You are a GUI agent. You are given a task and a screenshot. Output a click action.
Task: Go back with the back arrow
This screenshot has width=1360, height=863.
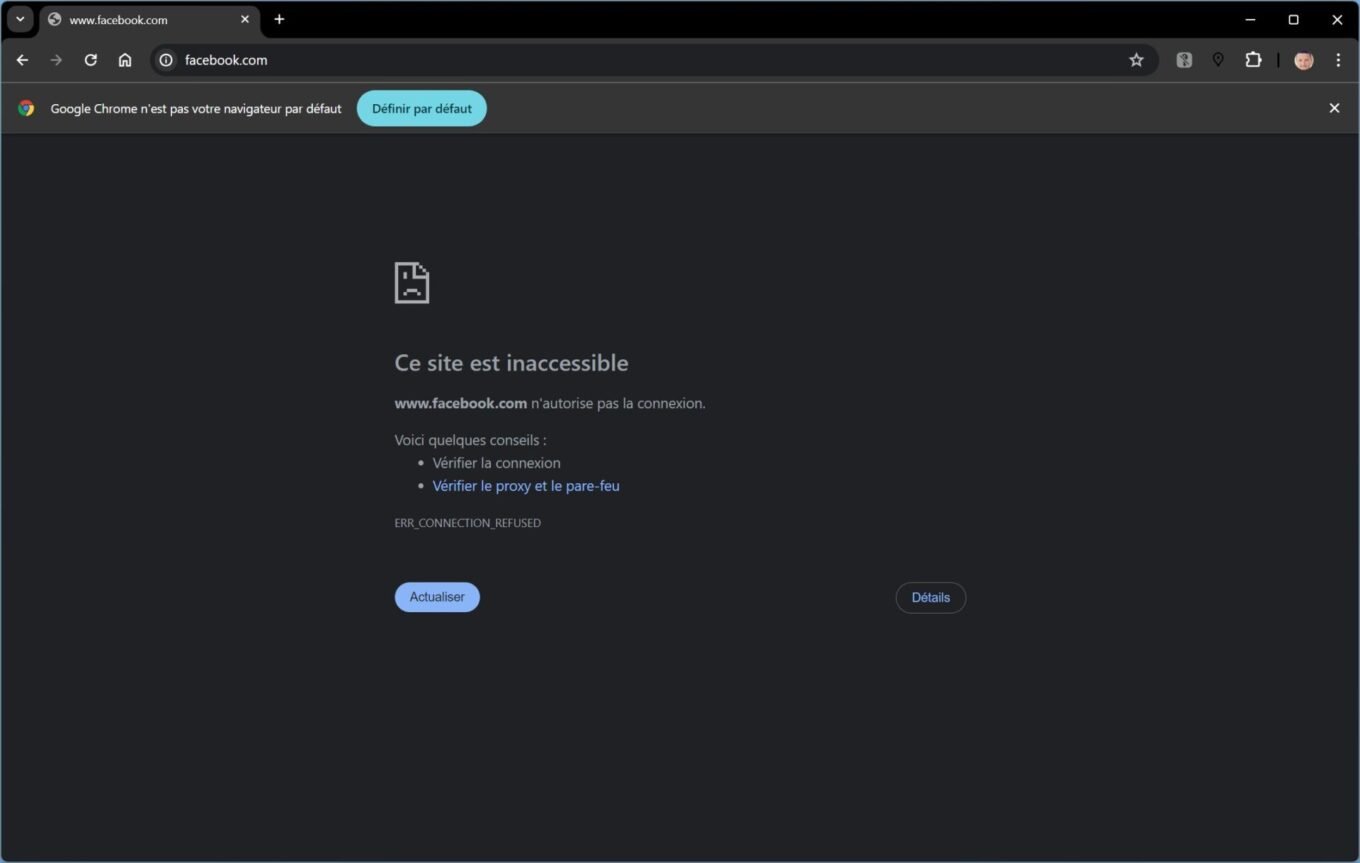tap(22, 60)
